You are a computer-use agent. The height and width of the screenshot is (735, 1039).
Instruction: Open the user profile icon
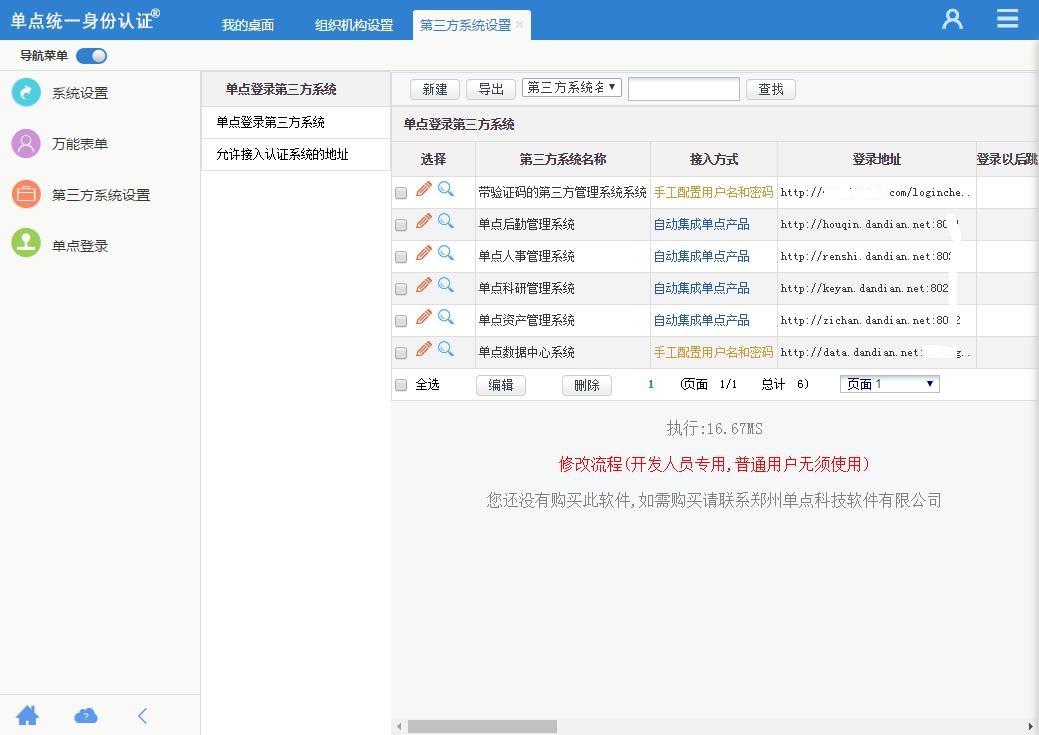952,19
